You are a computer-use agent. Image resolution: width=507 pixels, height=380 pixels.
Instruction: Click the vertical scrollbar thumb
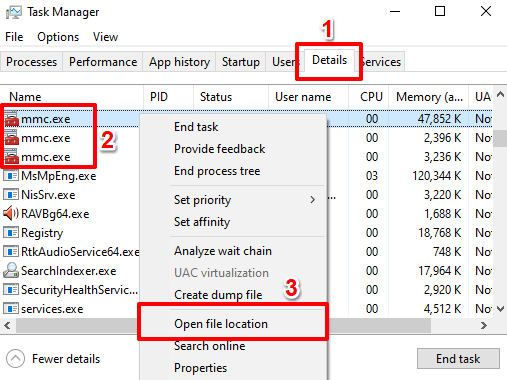tap(500, 138)
